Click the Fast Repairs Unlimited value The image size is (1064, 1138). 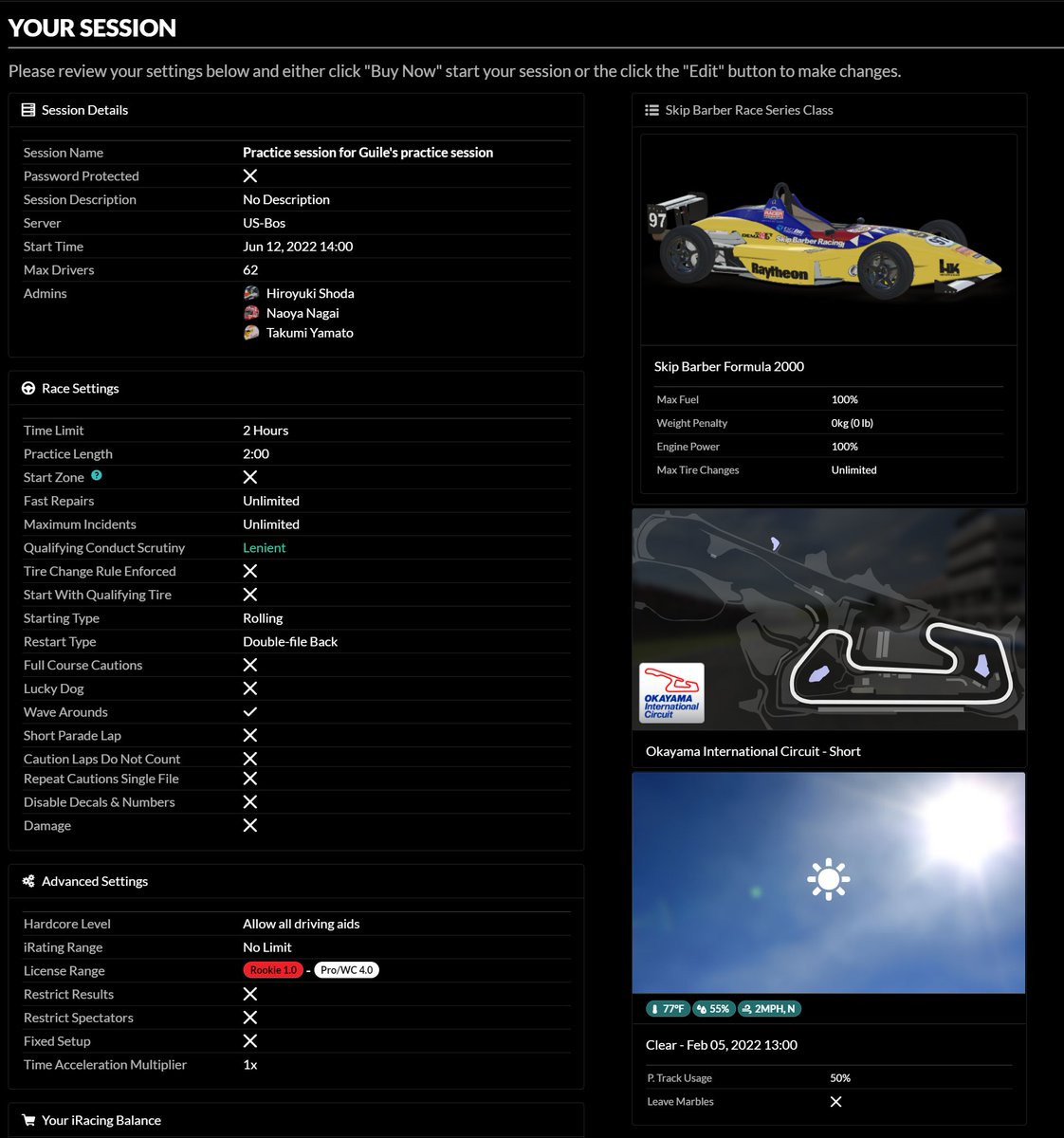click(271, 501)
